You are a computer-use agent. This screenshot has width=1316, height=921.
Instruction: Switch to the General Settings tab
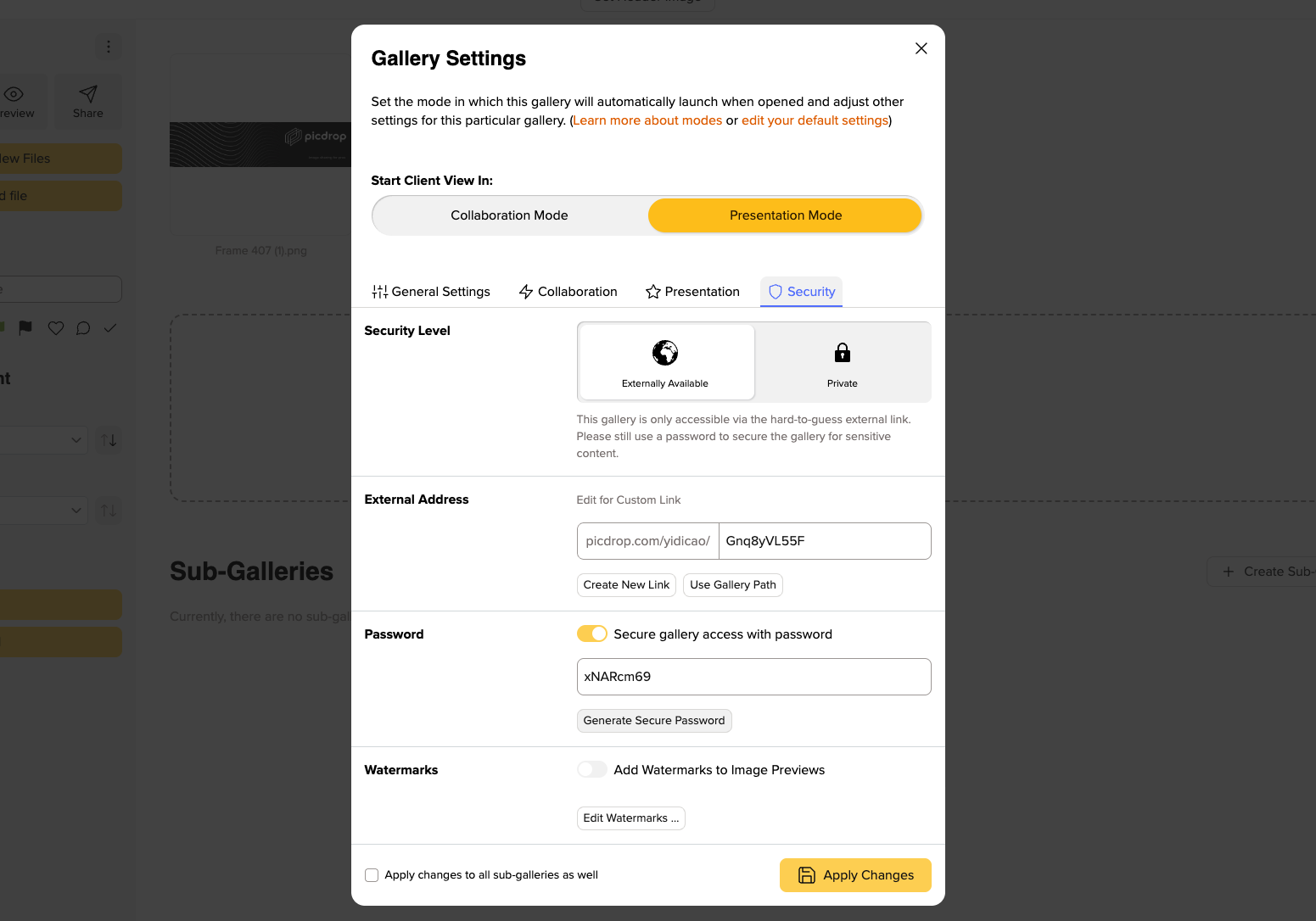(x=431, y=292)
